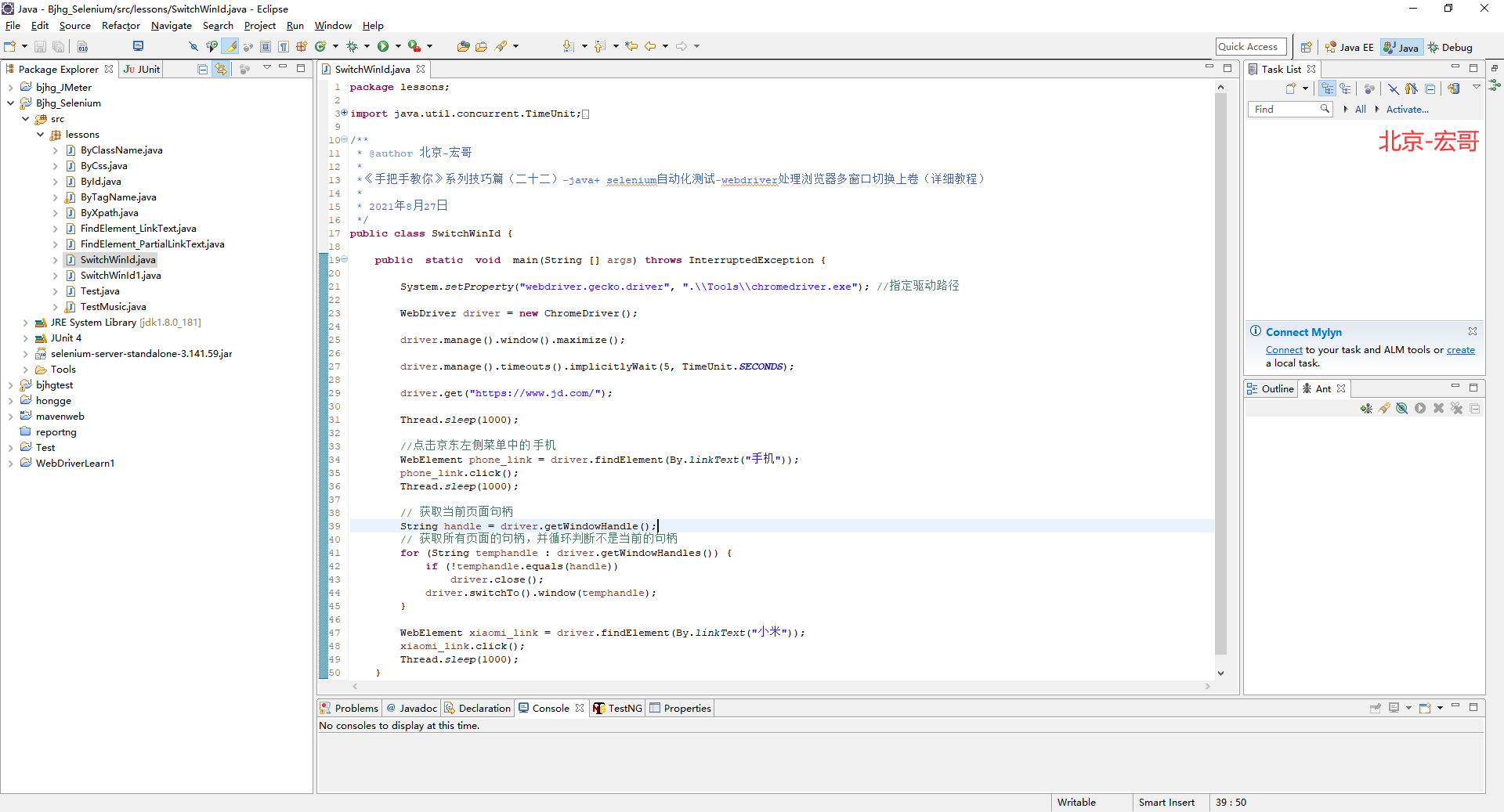Open the Run button dropdown arrow
Image resolution: width=1504 pixels, height=812 pixels.
(x=398, y=47)
